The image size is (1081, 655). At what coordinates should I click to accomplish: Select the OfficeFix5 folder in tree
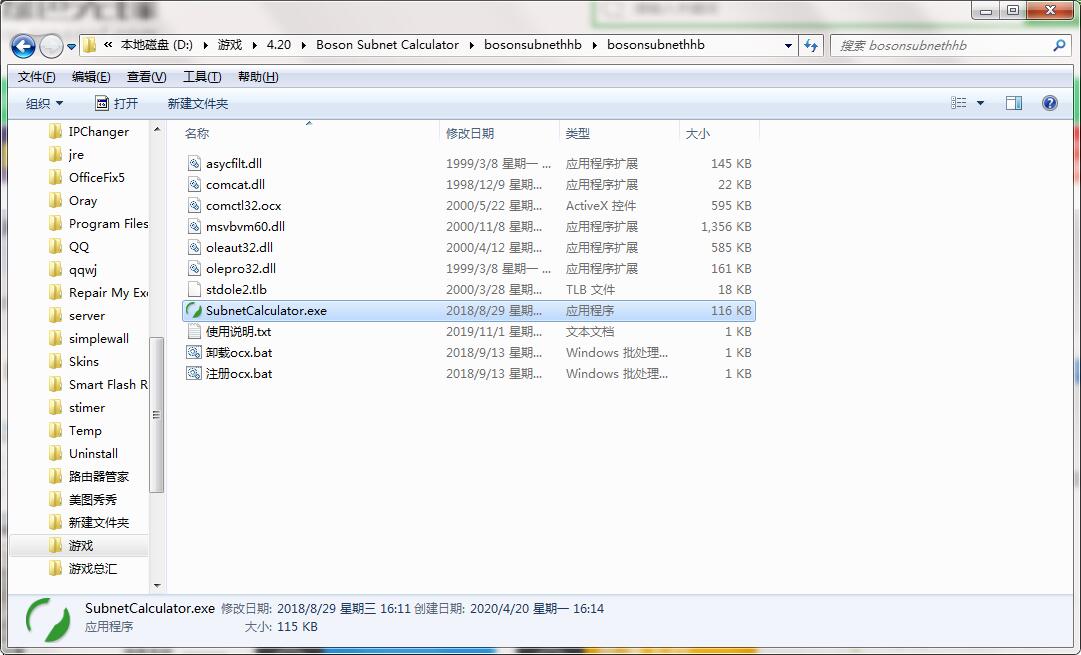(87, 177)
